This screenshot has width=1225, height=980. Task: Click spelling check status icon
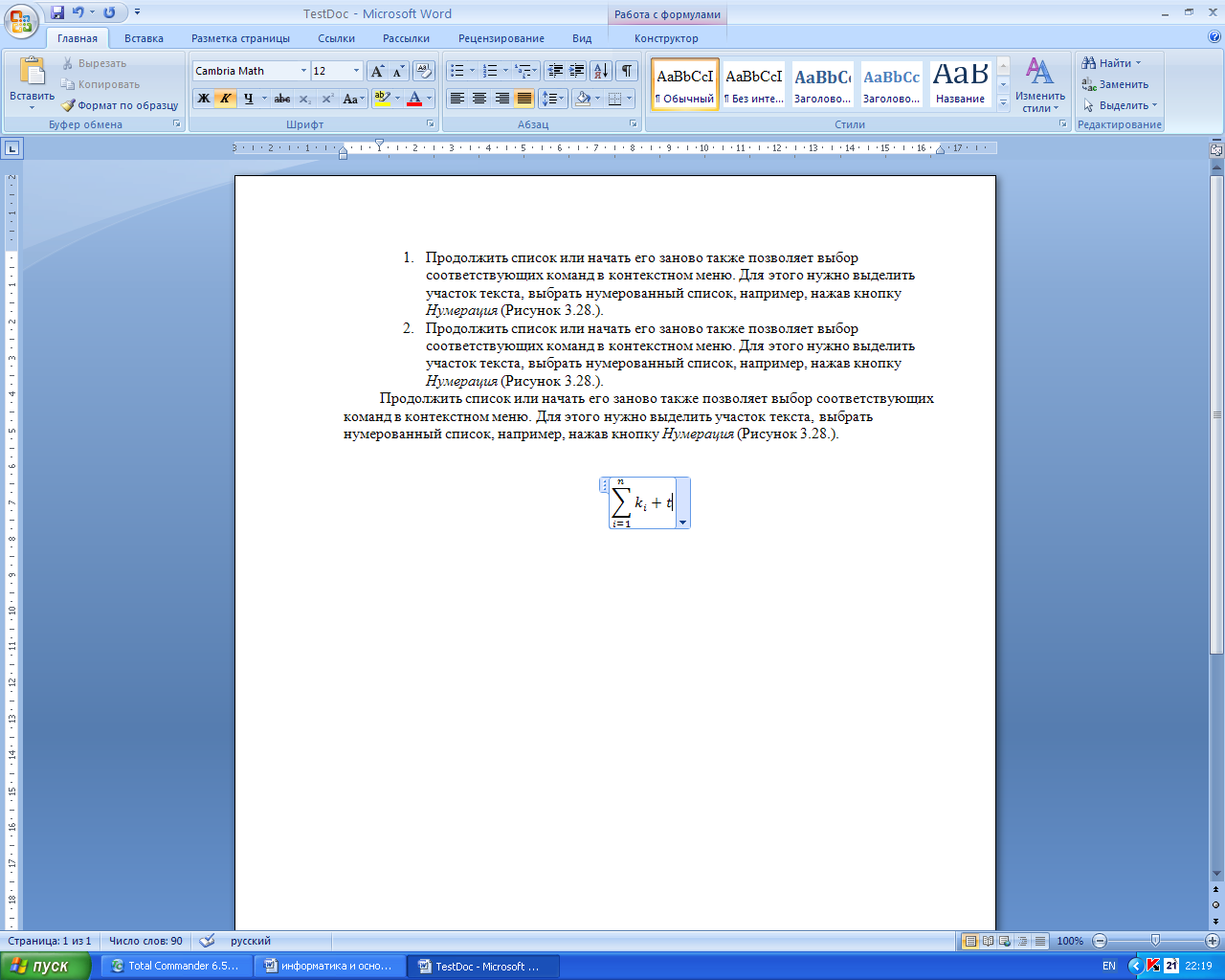click(x=208, y=941)
